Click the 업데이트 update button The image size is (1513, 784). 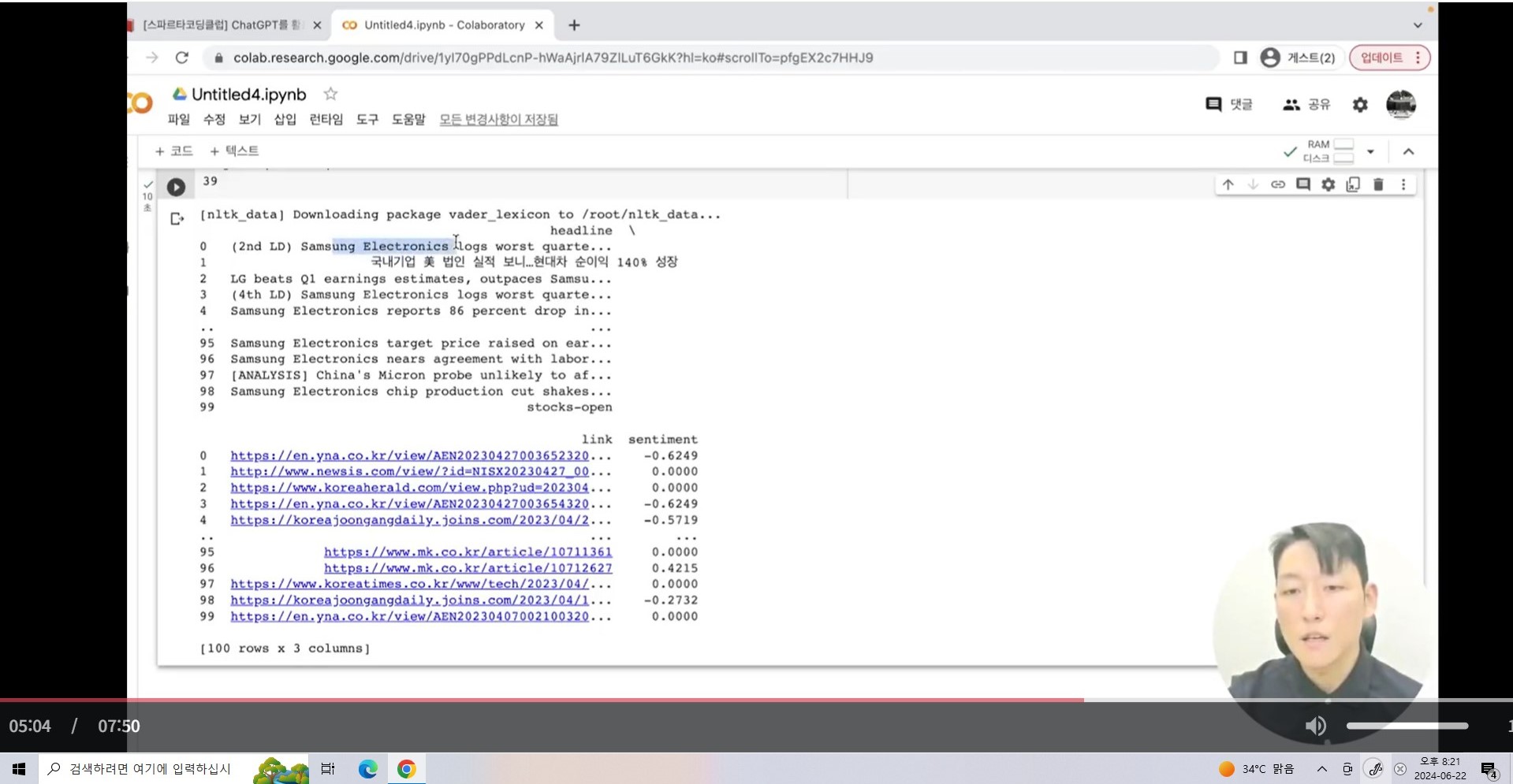(1389, 58)
